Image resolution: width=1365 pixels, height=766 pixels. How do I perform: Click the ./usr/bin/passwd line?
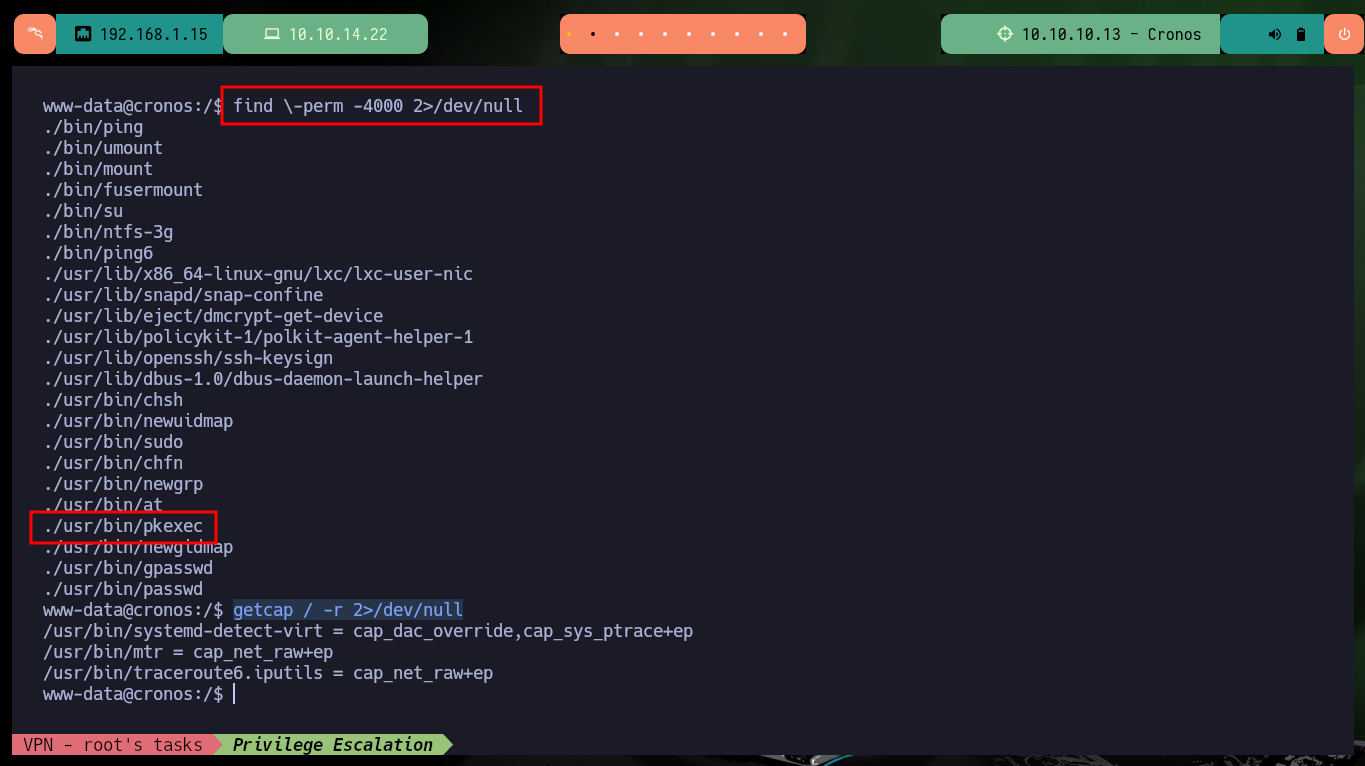(123, 589)
